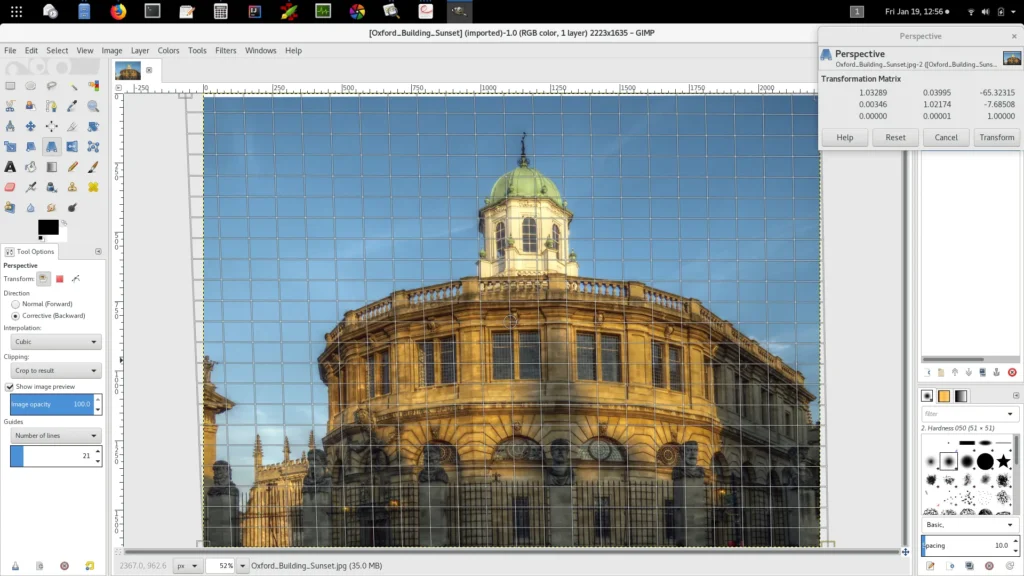Choose the Move tool

point(31,126)
